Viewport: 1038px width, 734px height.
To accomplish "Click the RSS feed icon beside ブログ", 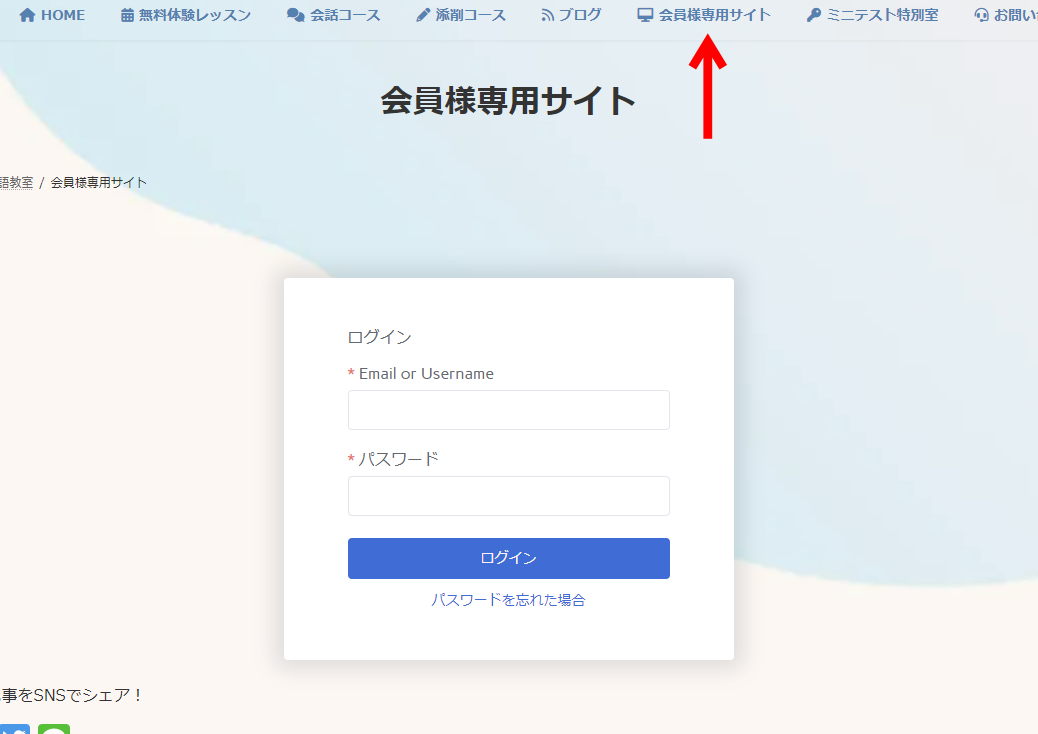I will (547, 15).
